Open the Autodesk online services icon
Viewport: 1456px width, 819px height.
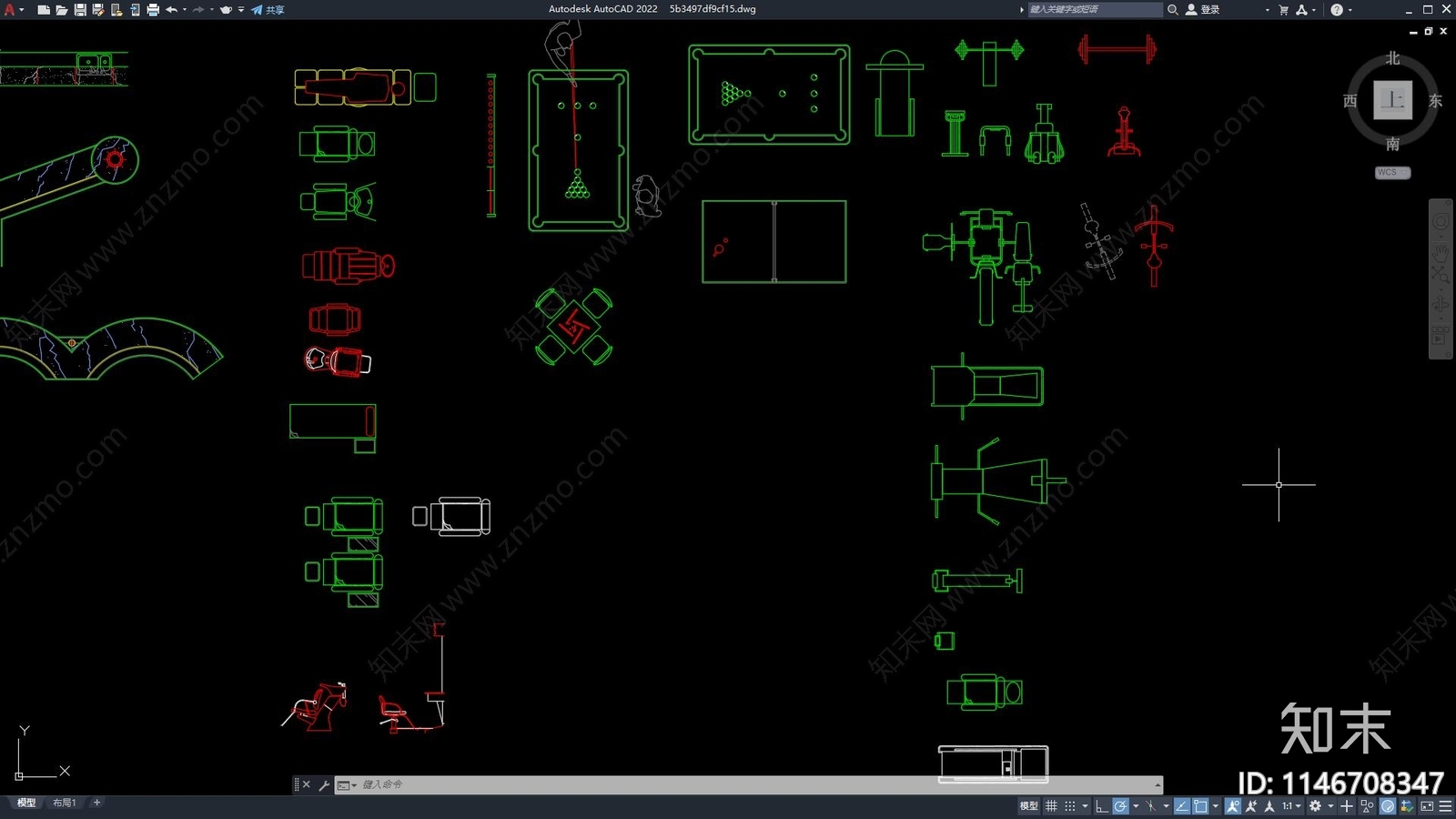[1302, 10]
